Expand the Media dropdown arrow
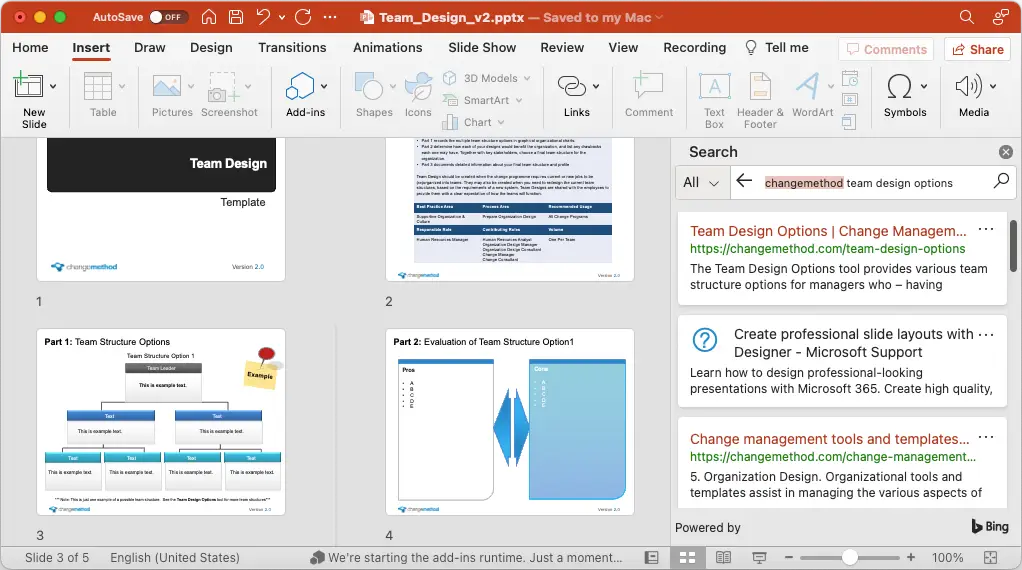Screen dimensions: 1022x570 click(993, 86)
